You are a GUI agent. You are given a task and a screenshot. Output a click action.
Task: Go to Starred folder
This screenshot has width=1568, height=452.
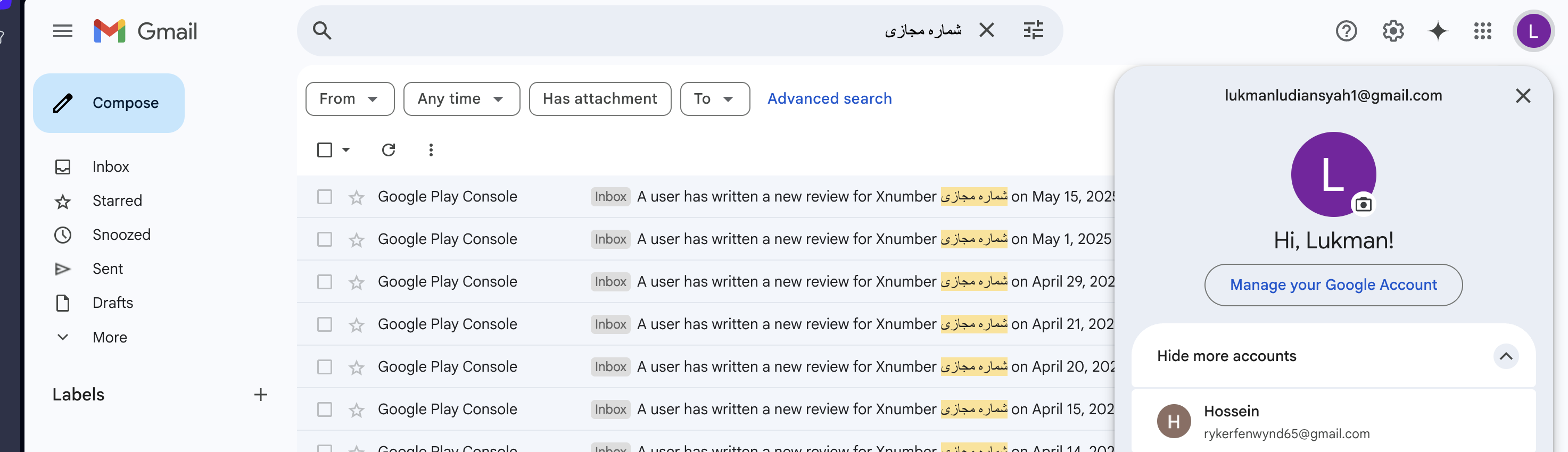(117, 201)
